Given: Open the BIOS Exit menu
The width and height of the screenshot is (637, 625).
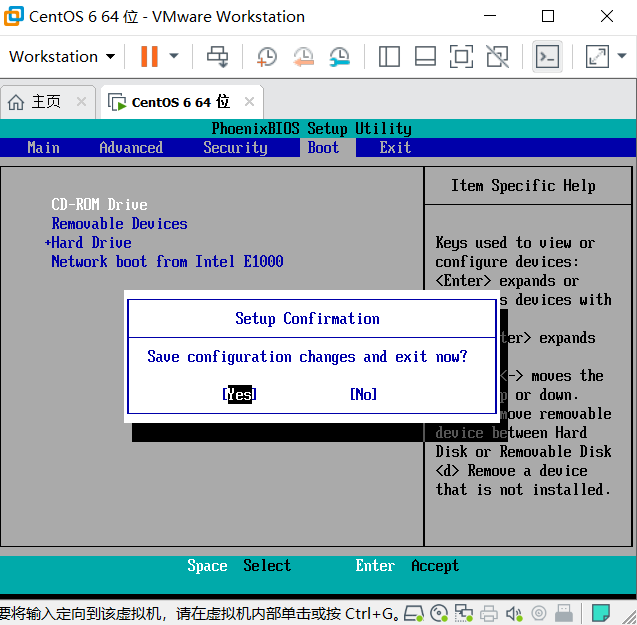Looking at the screenshot, I should coord(395,147).
